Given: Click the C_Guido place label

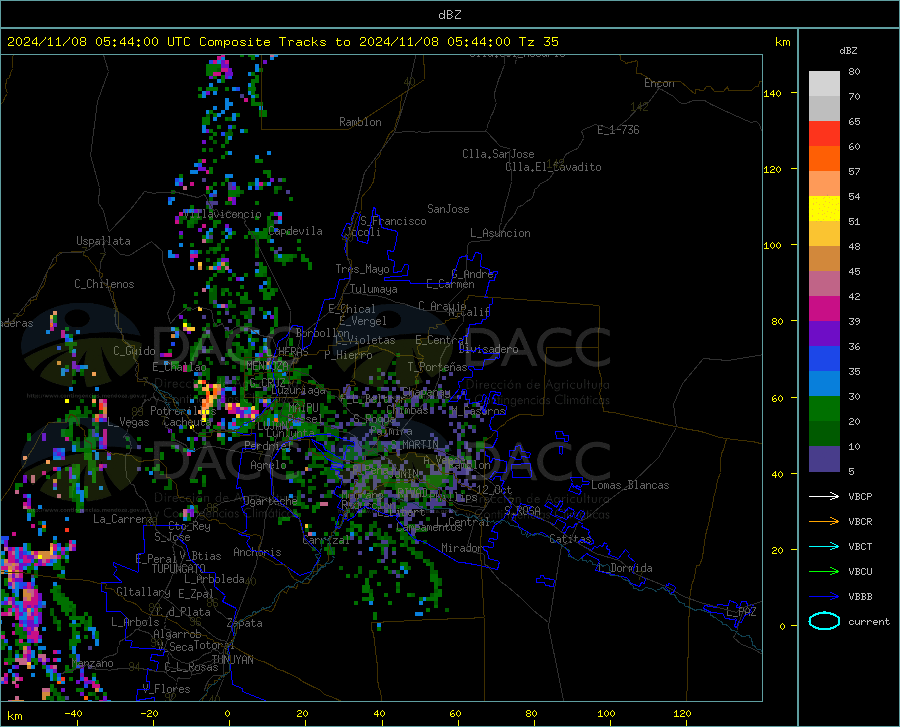Looking at the screenshot, I should [134, 351].
